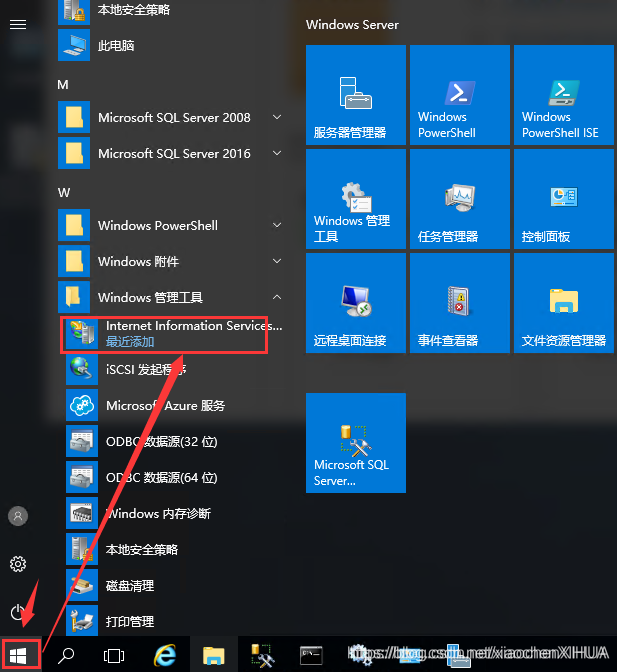Click the Windows Start button
Screen dimensions: 617x672
point(18,655)
